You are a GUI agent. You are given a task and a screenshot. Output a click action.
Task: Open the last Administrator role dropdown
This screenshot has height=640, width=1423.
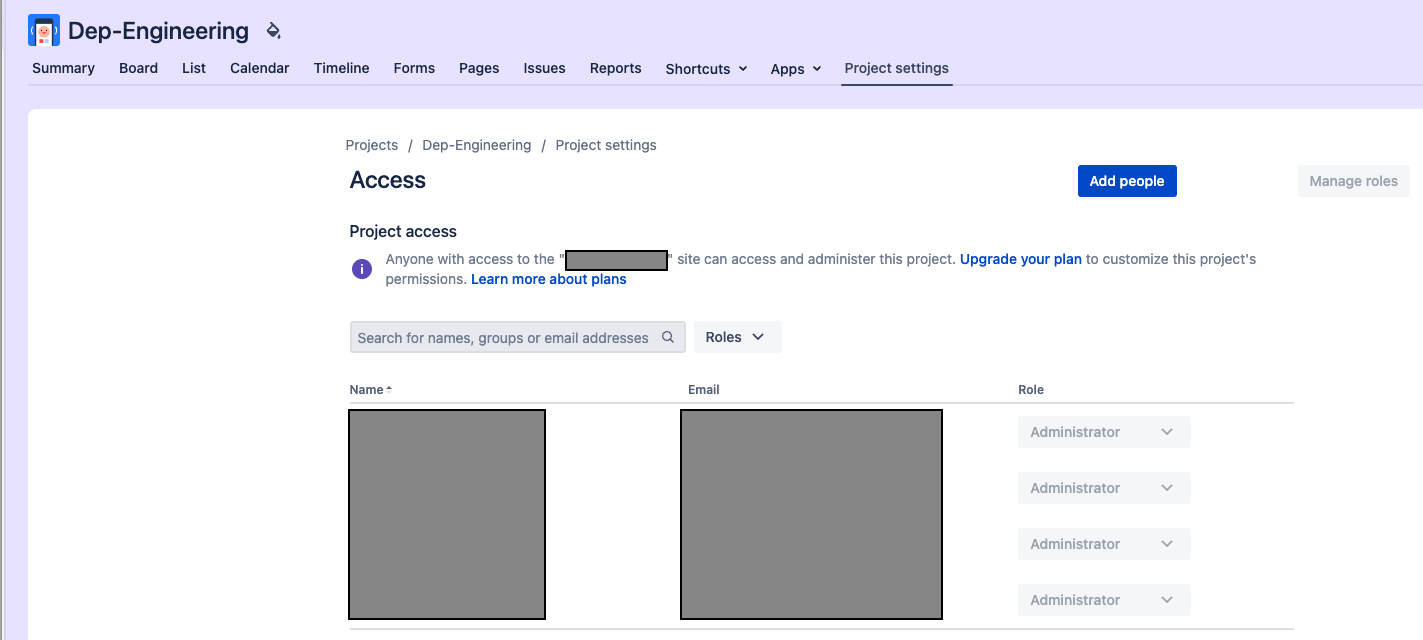click(x=1103, y=599)
